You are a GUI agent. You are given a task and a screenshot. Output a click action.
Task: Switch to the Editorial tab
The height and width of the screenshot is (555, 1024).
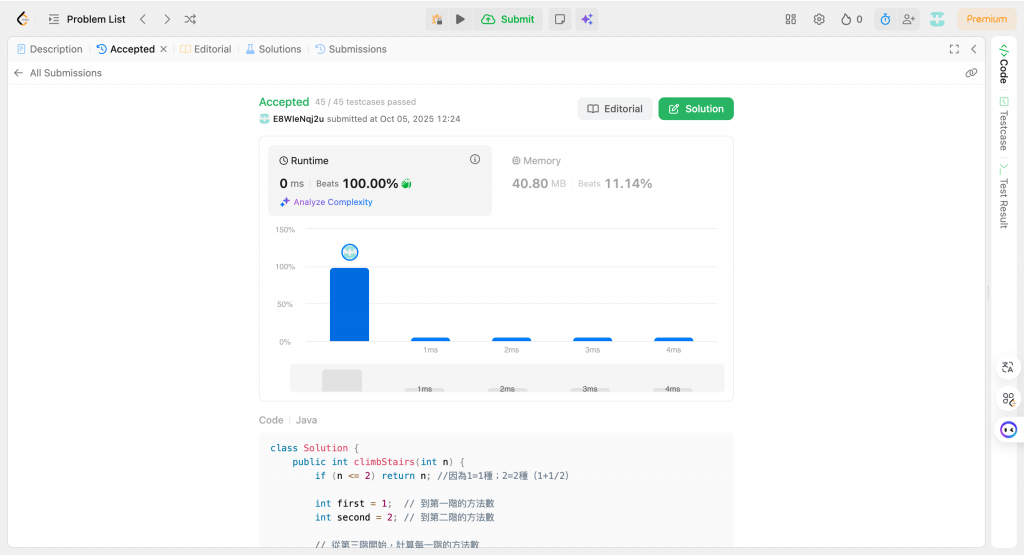pos(206,49)
